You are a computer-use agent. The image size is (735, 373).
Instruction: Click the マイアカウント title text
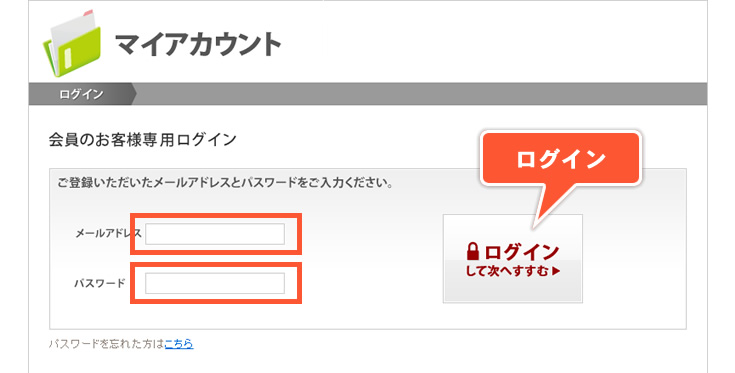click(x=198, y=44)
